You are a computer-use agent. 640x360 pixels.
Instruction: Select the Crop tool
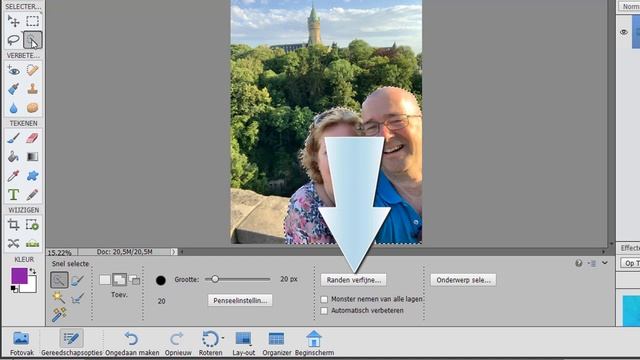point(13,224)
